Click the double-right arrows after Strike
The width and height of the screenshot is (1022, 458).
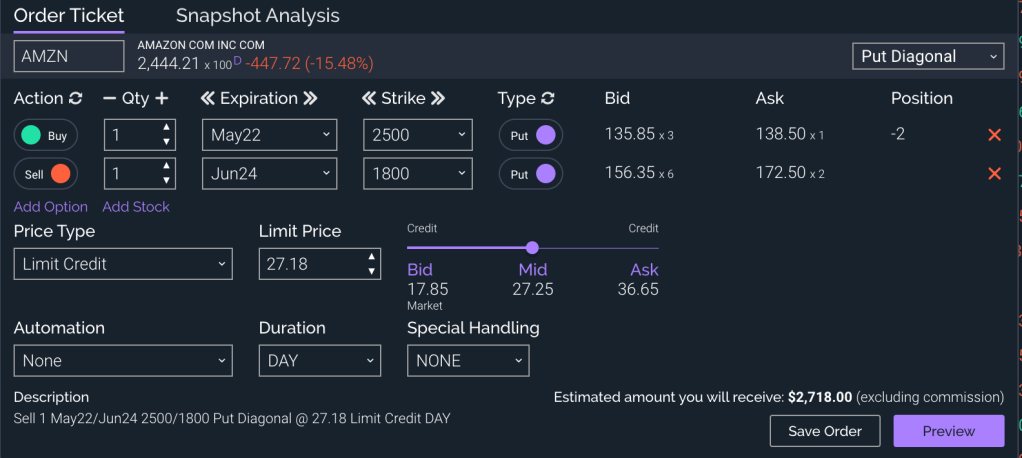click(x=438, y=99)
